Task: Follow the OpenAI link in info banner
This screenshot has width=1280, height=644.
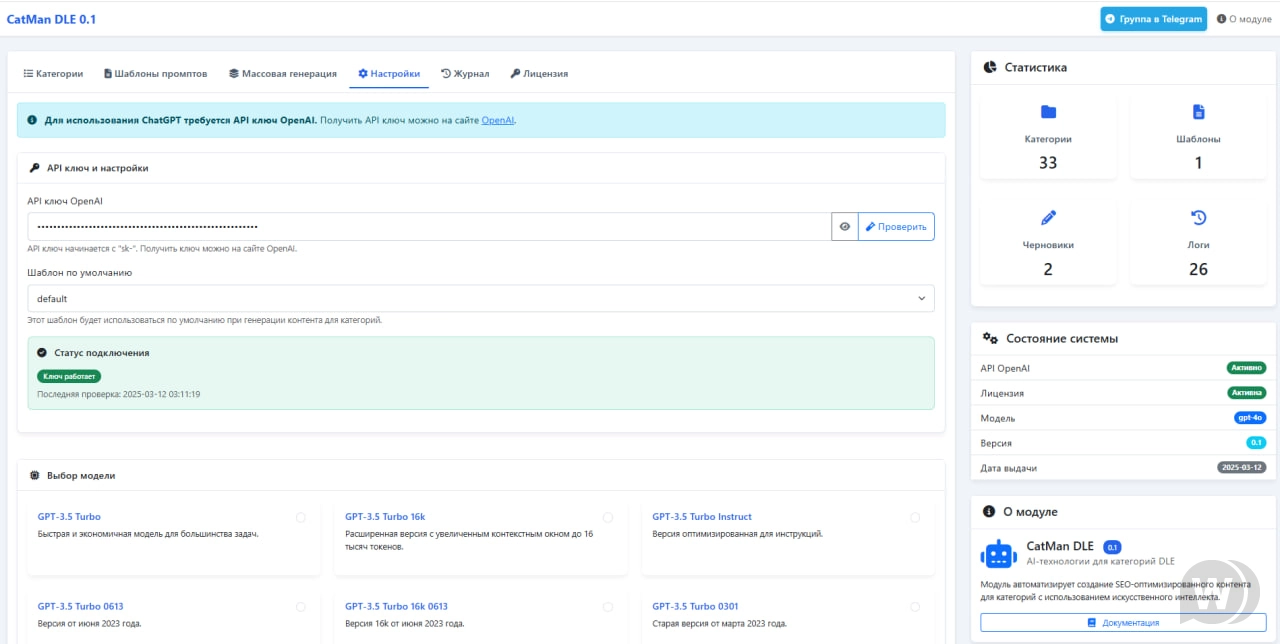Action: [497, 120]
